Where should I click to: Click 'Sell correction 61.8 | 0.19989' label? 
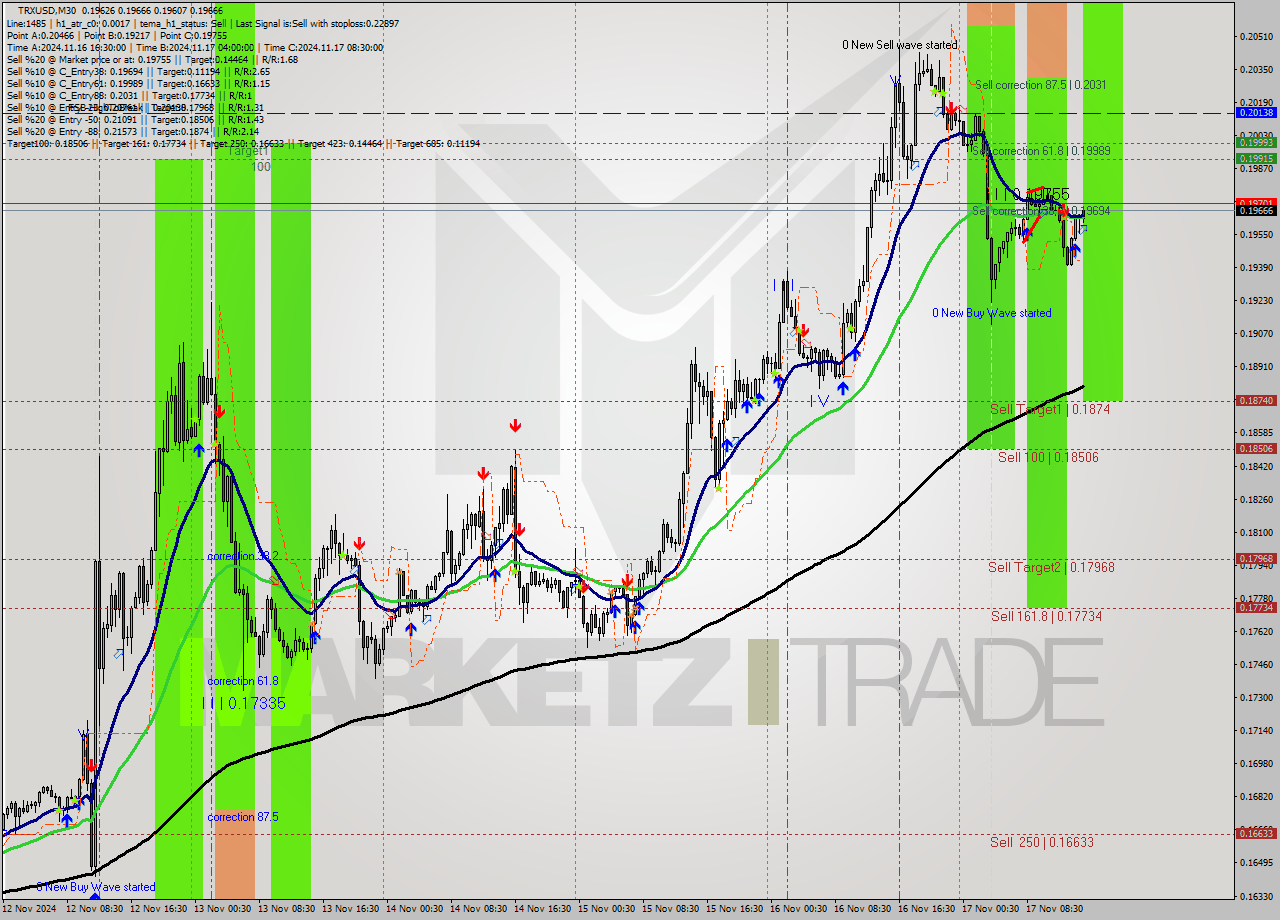coord(1041,150)
